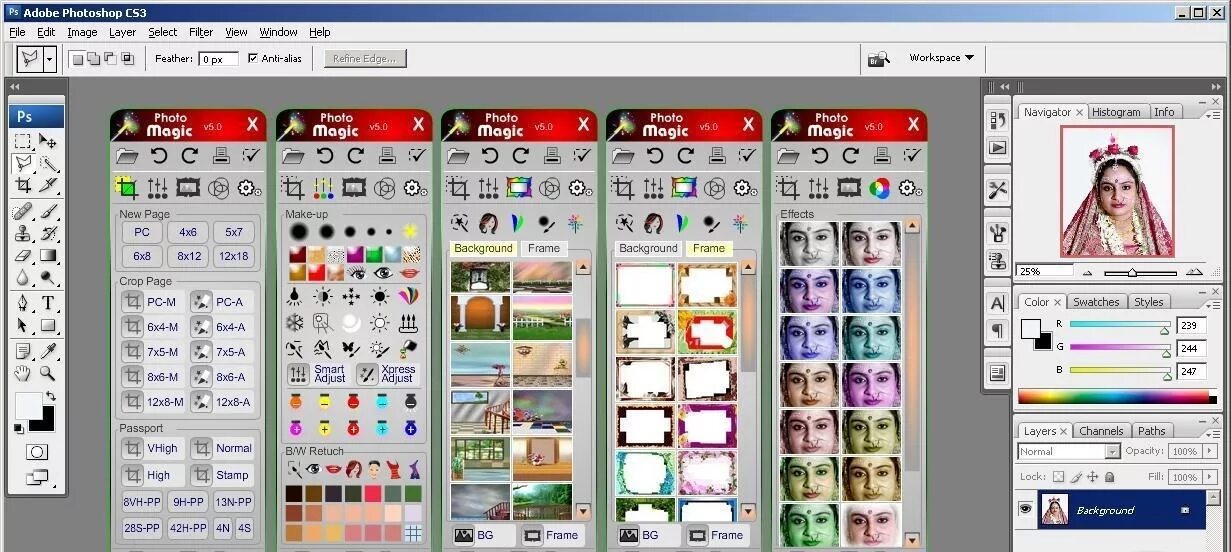Choose Add to selection mode button
The image size is (1231, 552).
pyautogui.click(x=93, y=58)
